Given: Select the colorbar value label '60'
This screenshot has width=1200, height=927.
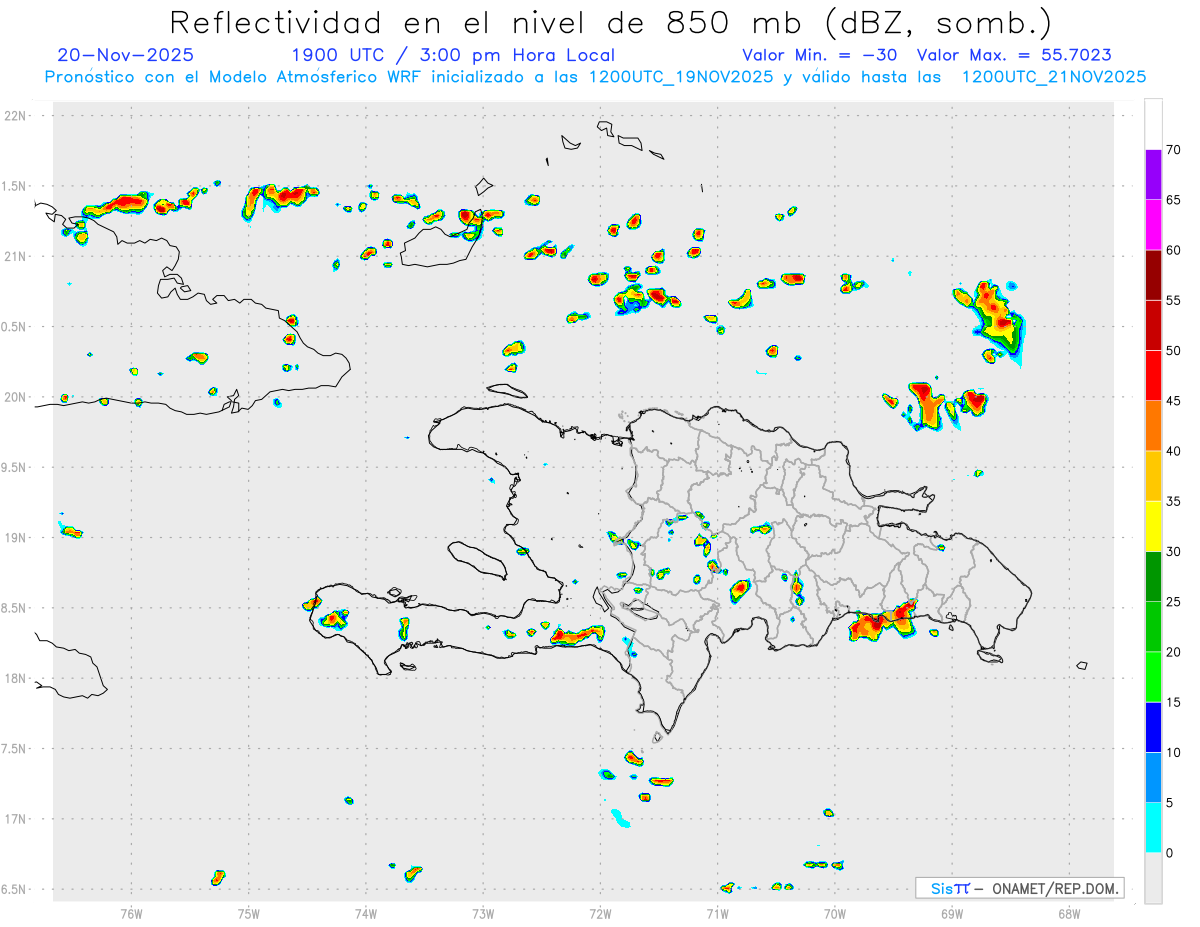Looking at the screenshot, I should (1174, 250).
